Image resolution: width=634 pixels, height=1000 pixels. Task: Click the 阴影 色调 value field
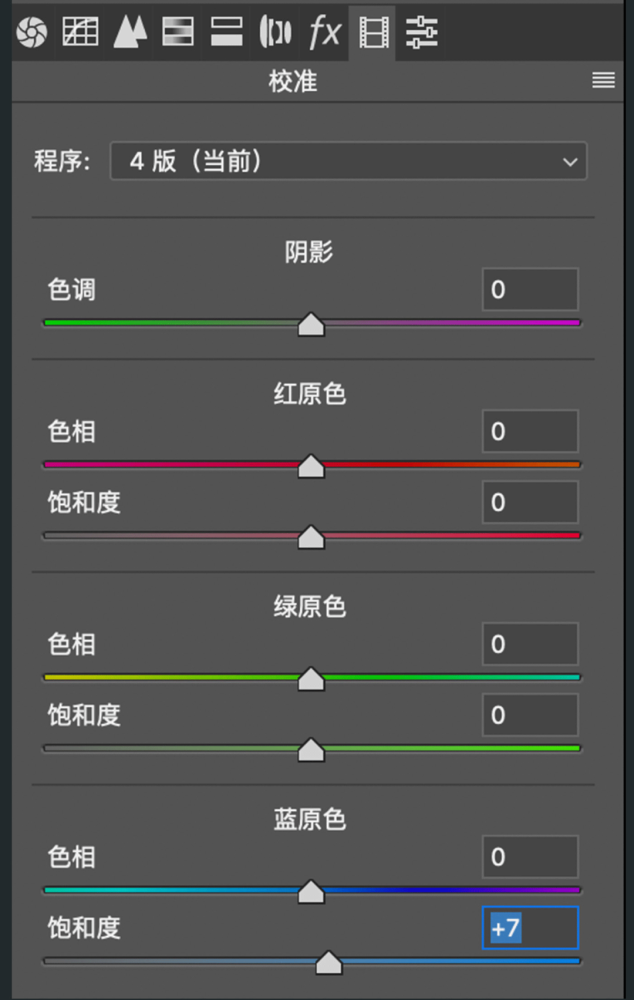click(530, 289)
